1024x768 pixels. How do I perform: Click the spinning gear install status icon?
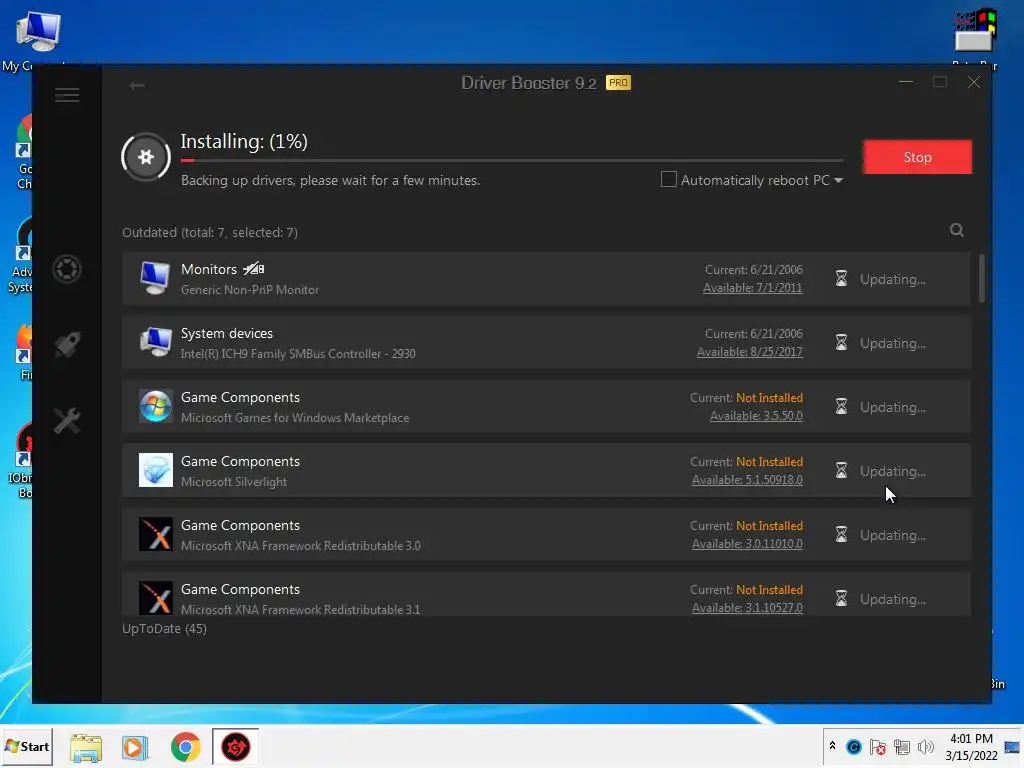146,157
